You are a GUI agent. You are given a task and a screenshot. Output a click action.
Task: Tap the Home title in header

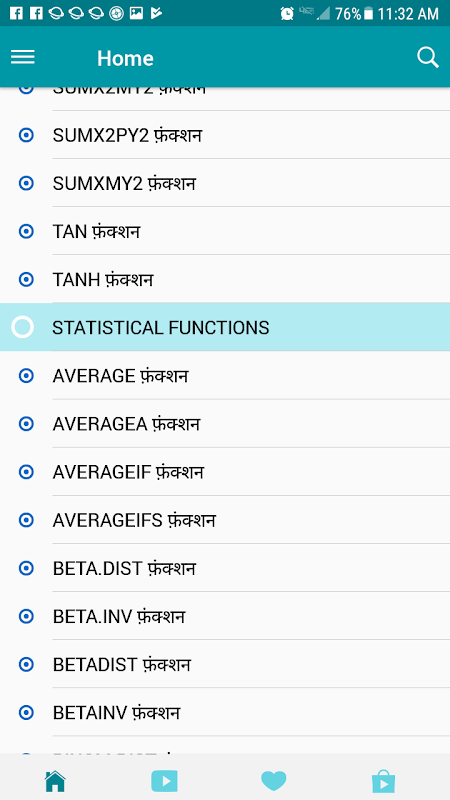[125, 58]
